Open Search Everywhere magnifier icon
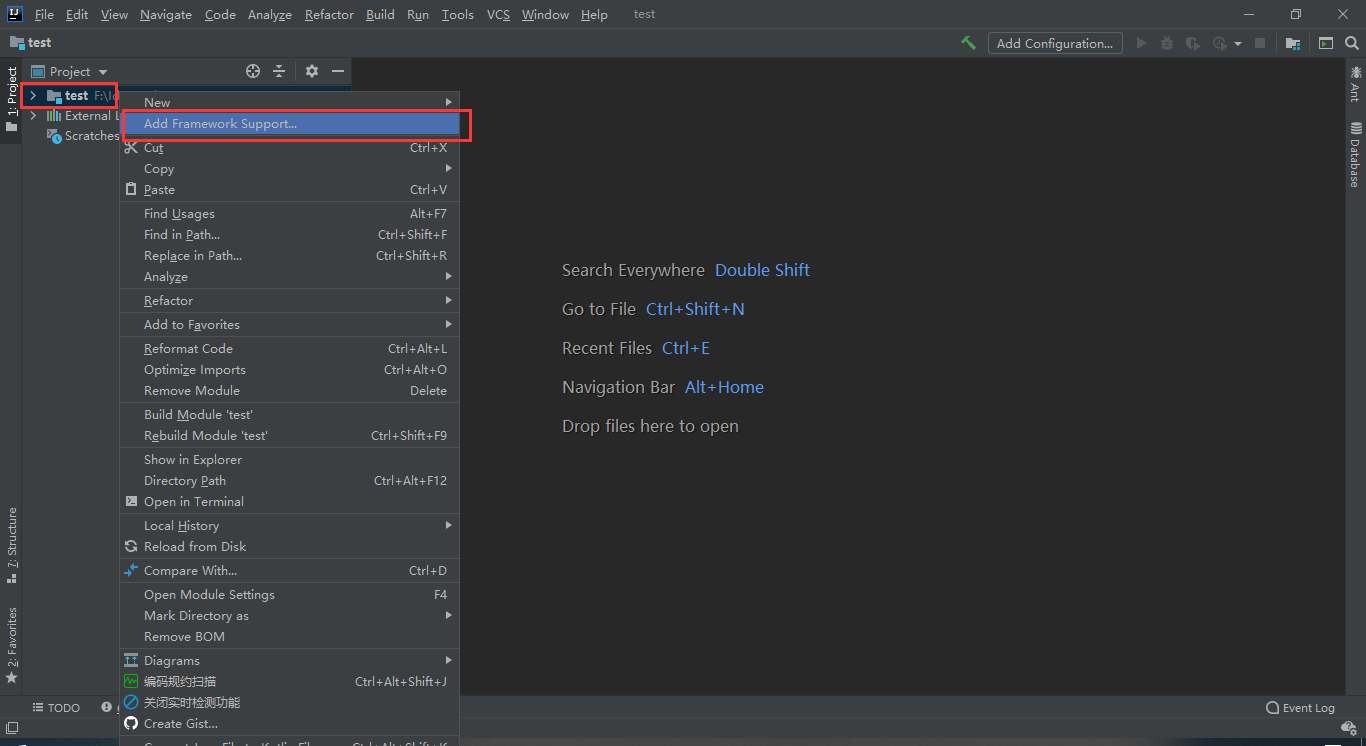The width and height of the screenshot is (1366, 746). [x=1352, y=43]
